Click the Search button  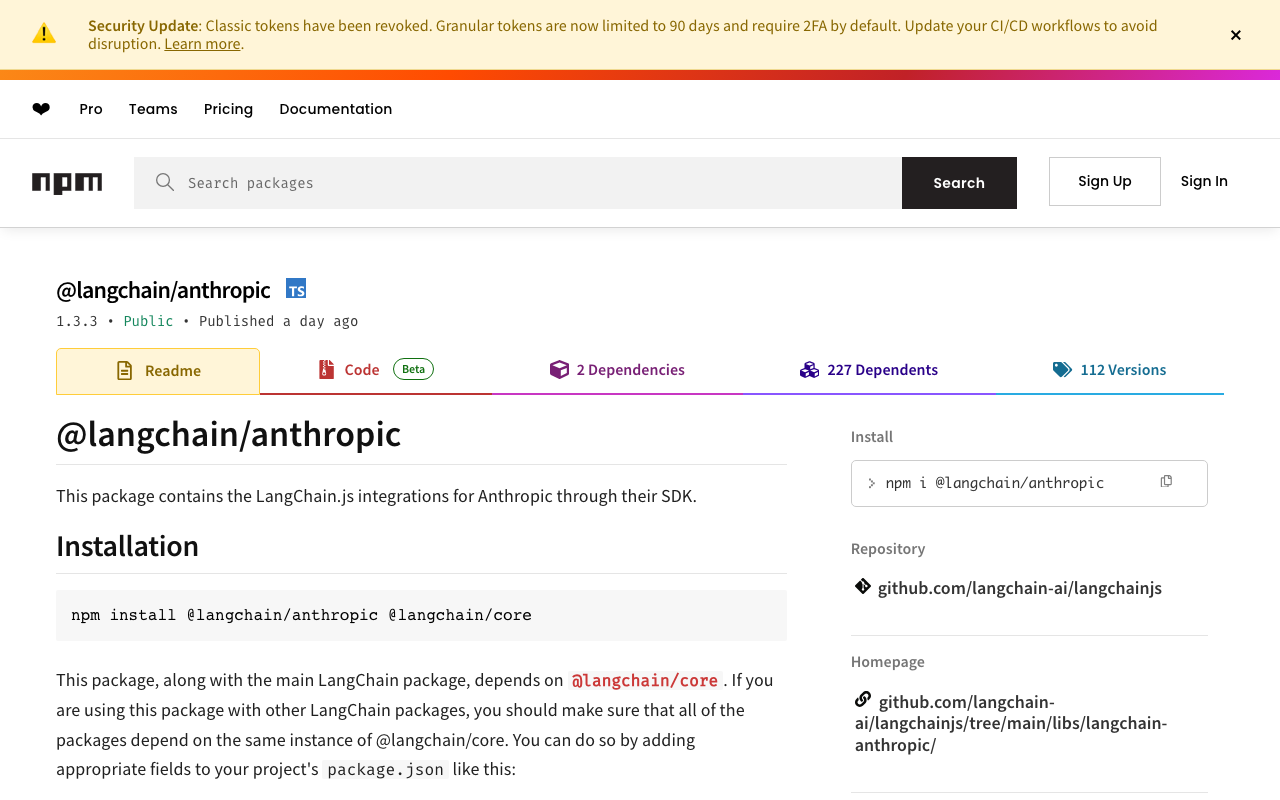959,183
